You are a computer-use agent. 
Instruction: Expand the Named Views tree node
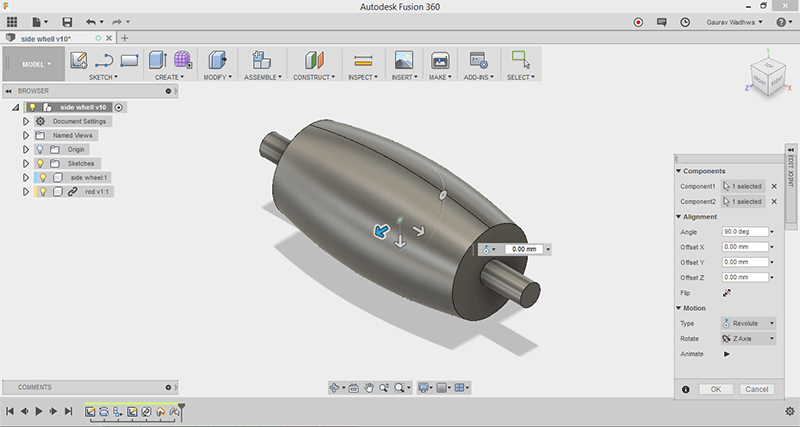26,136
